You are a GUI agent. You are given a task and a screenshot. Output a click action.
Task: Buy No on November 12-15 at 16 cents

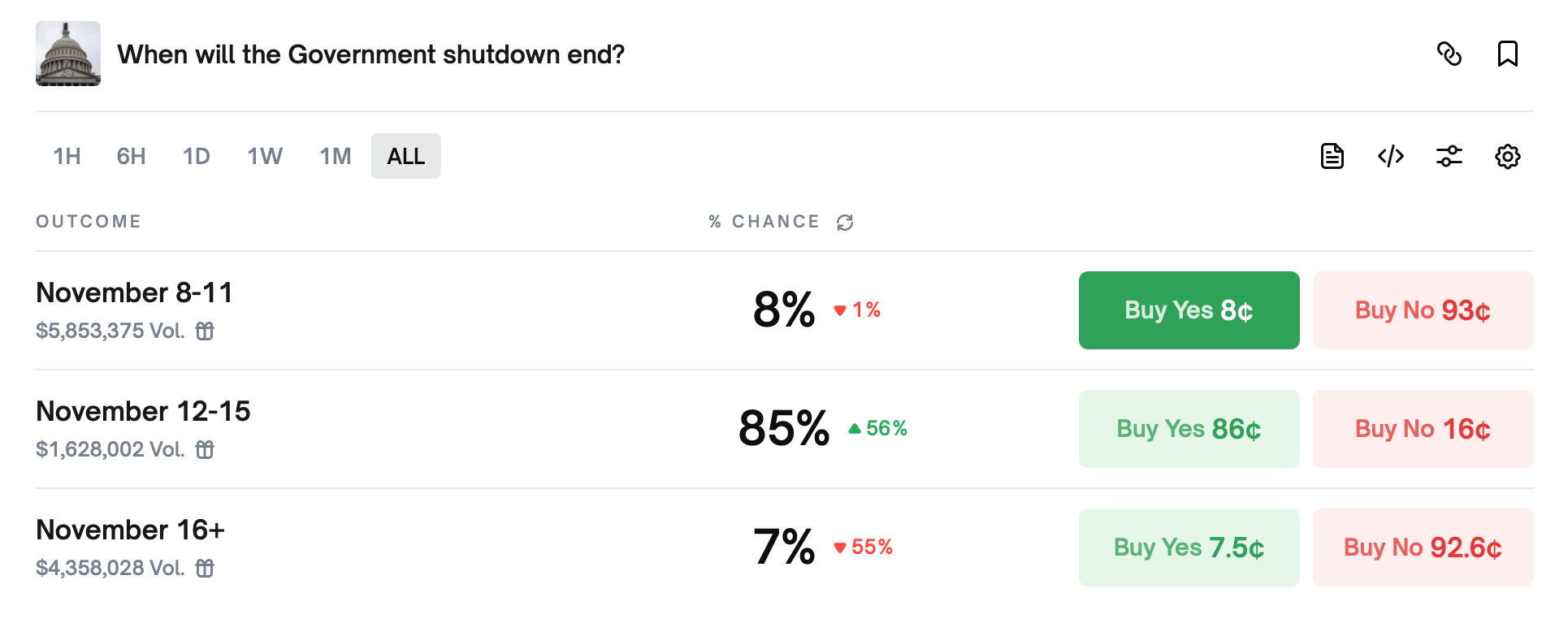(x=1422, y=428)
